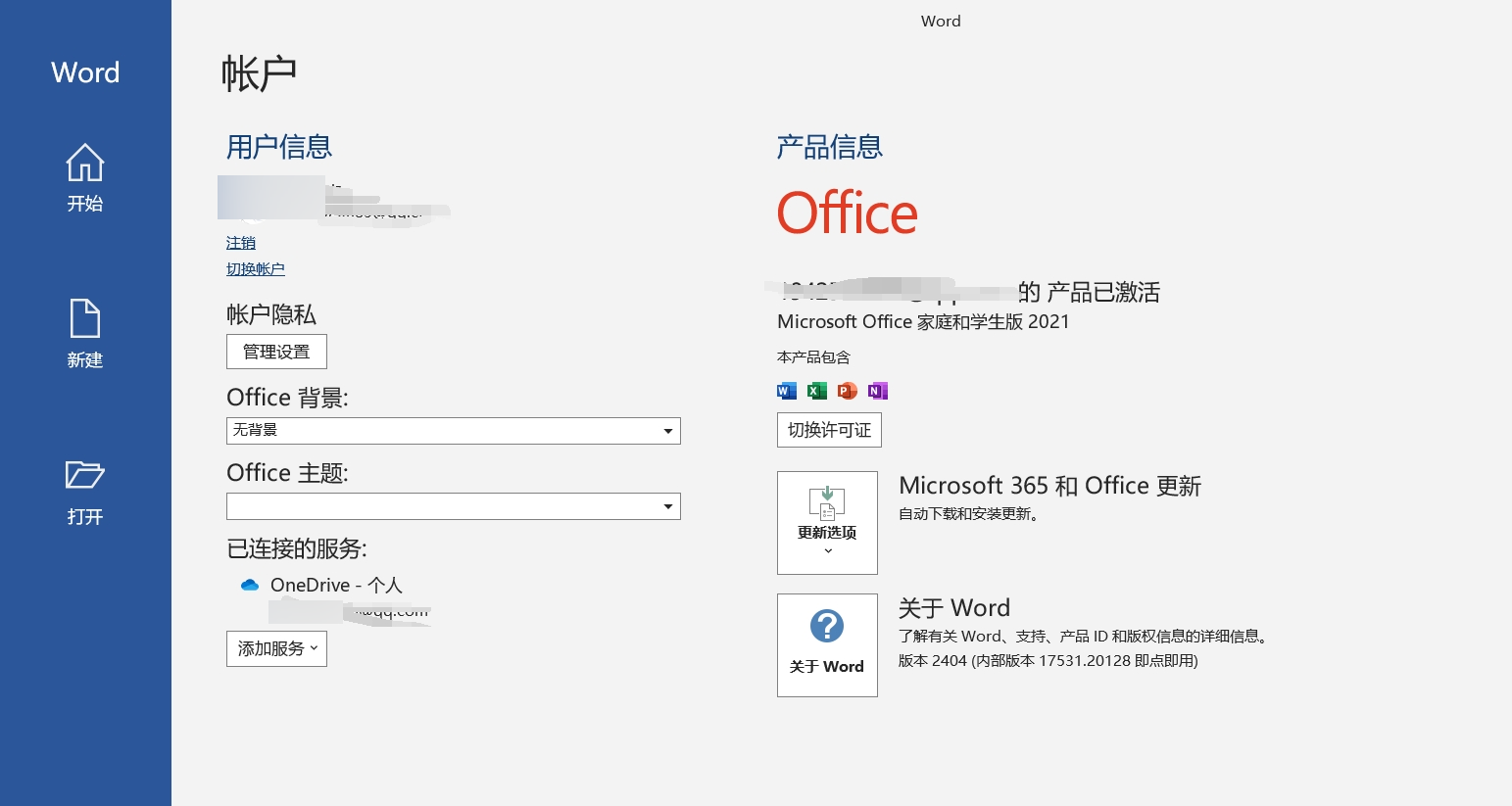This screenshot has width=1512, height=806.
Task: Click the OneDrive - 个人 service entry
Action: (336, 585)
